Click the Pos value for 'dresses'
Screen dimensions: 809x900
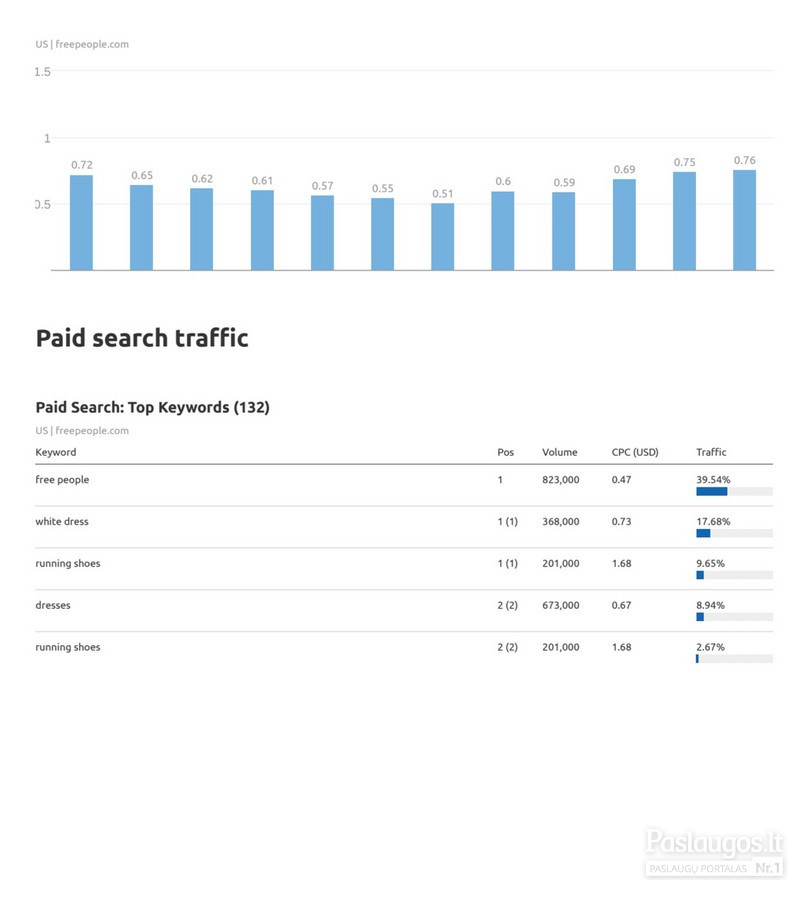508,606
